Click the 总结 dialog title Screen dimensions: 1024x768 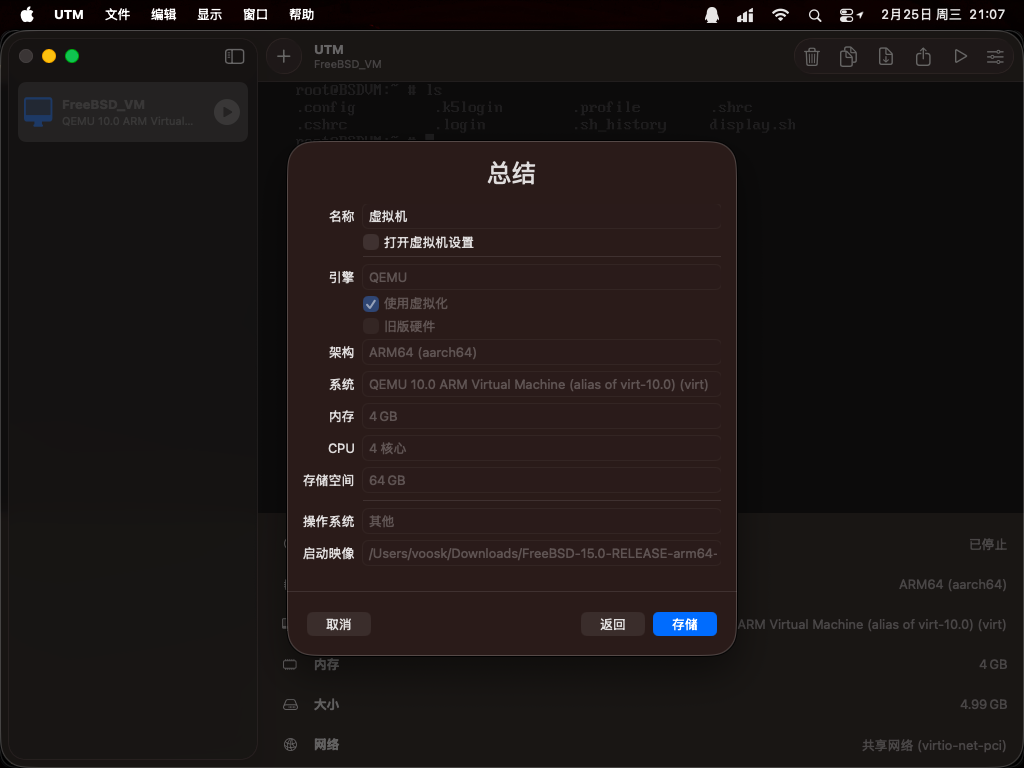[x=511, y=174]
